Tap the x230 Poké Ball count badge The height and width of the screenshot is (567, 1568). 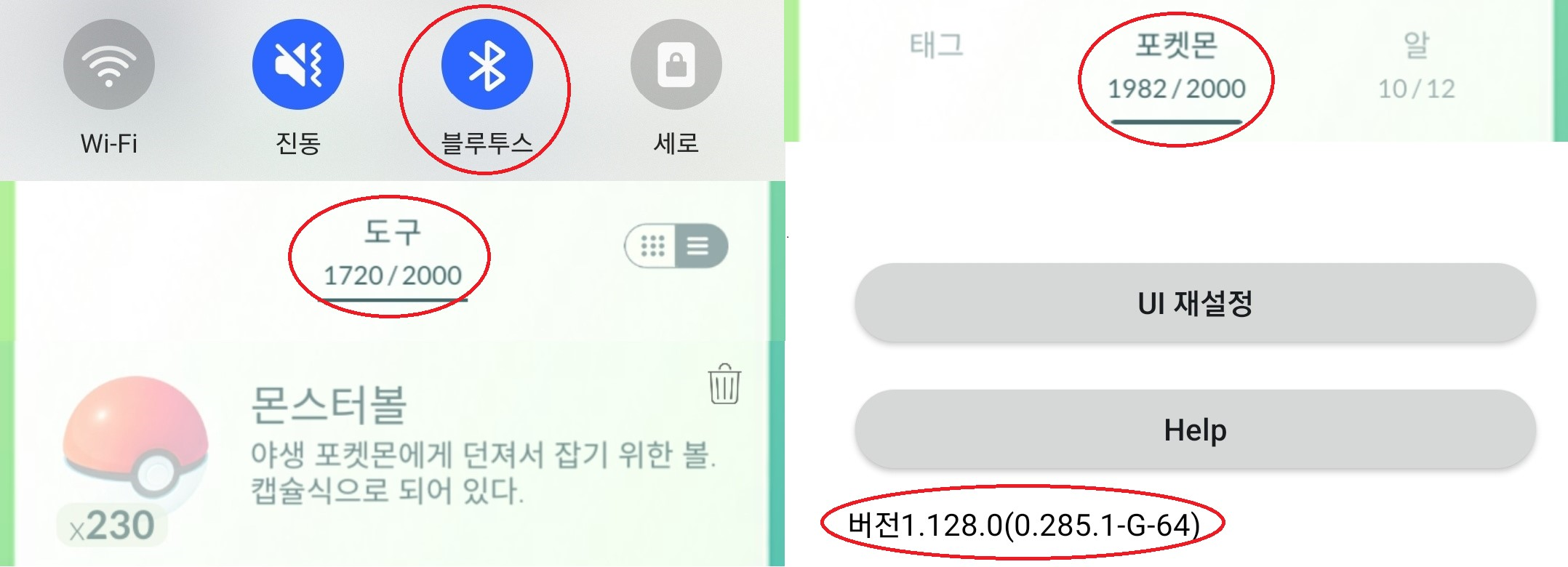[x=112, y=525]
